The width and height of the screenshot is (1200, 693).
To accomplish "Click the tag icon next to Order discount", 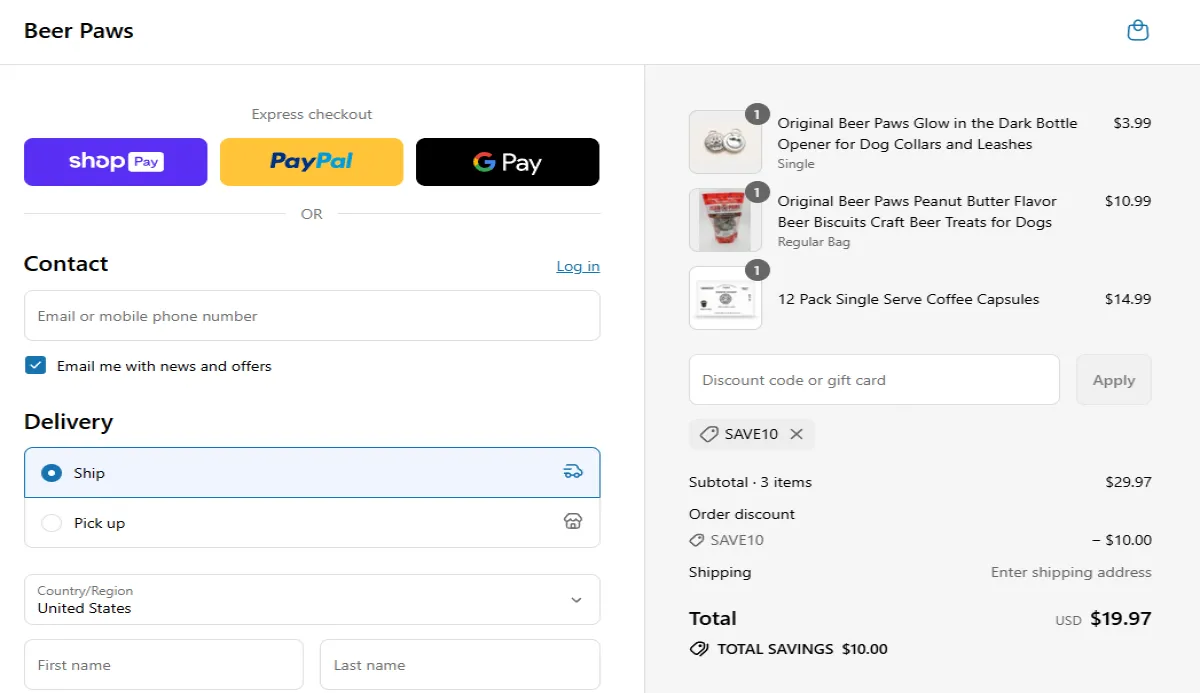I will point(696,540).
